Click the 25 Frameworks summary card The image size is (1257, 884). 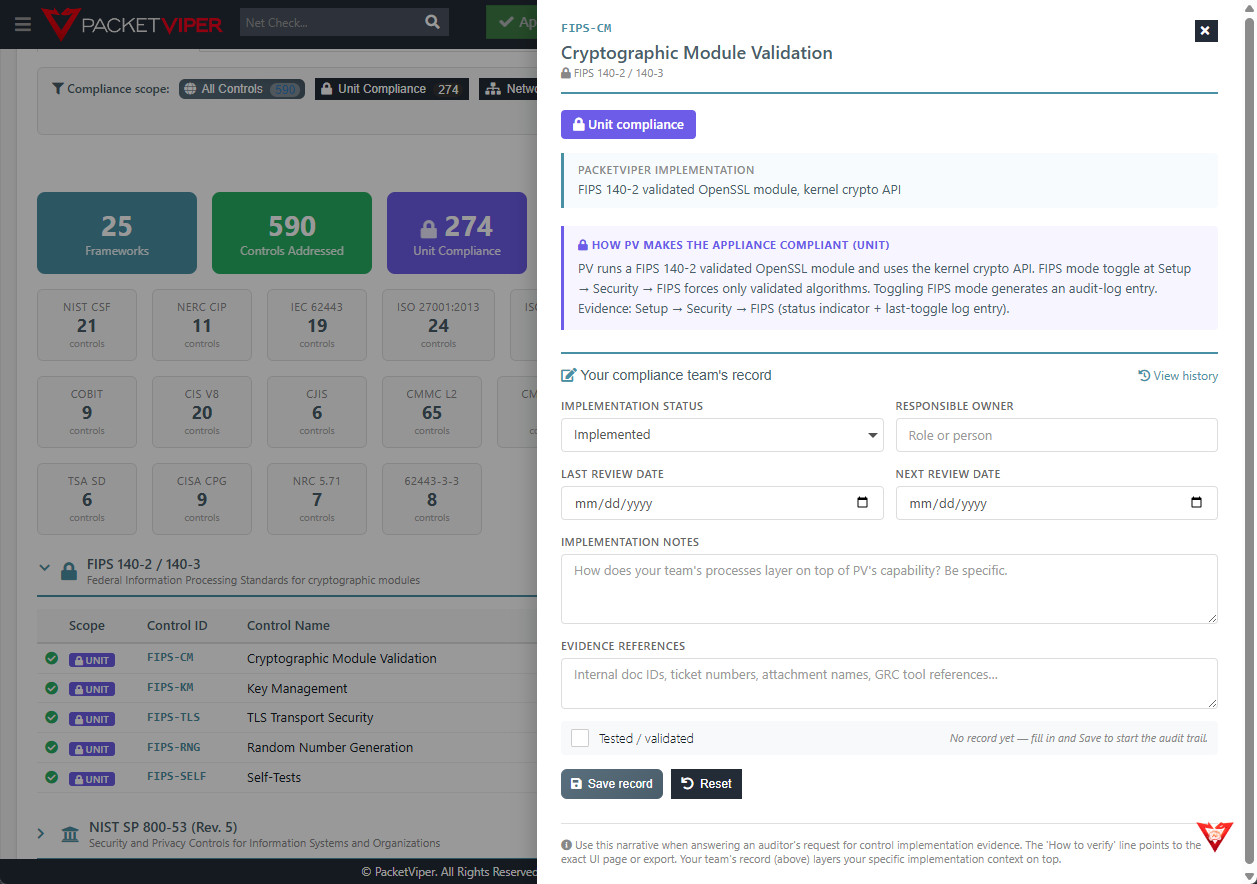(x=117, y=233)
